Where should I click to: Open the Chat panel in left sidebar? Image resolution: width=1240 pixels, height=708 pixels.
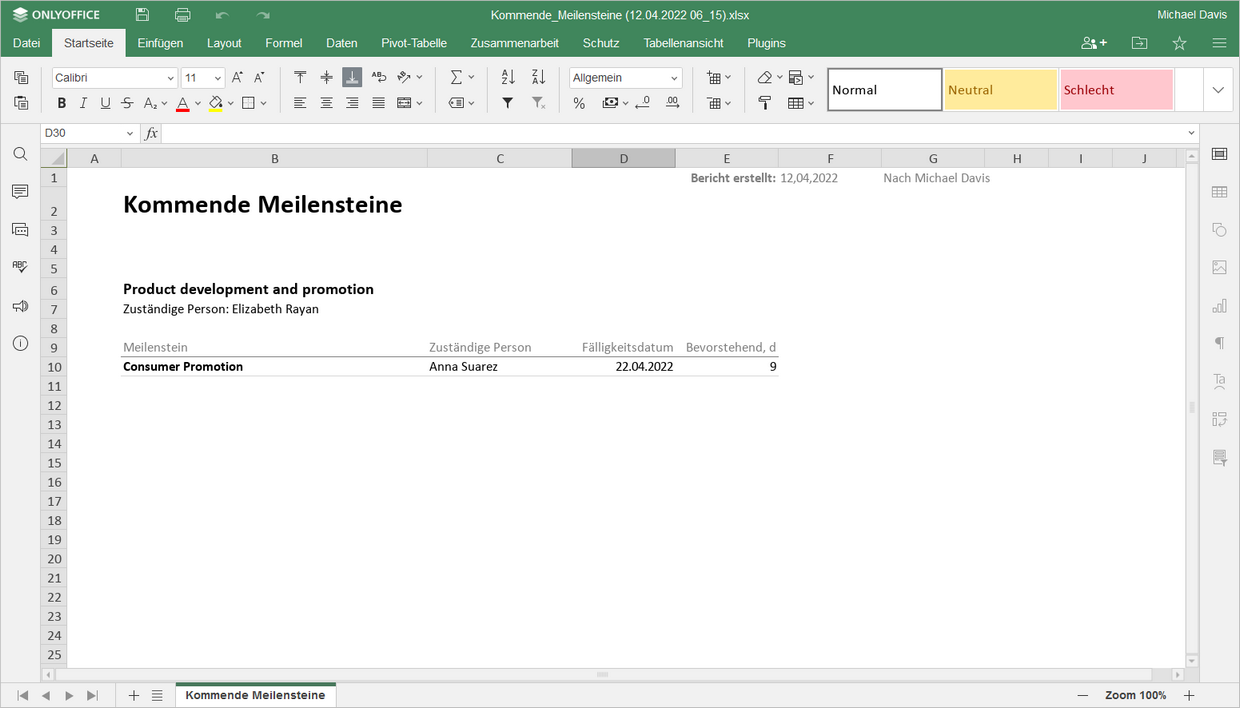(20, 229)
